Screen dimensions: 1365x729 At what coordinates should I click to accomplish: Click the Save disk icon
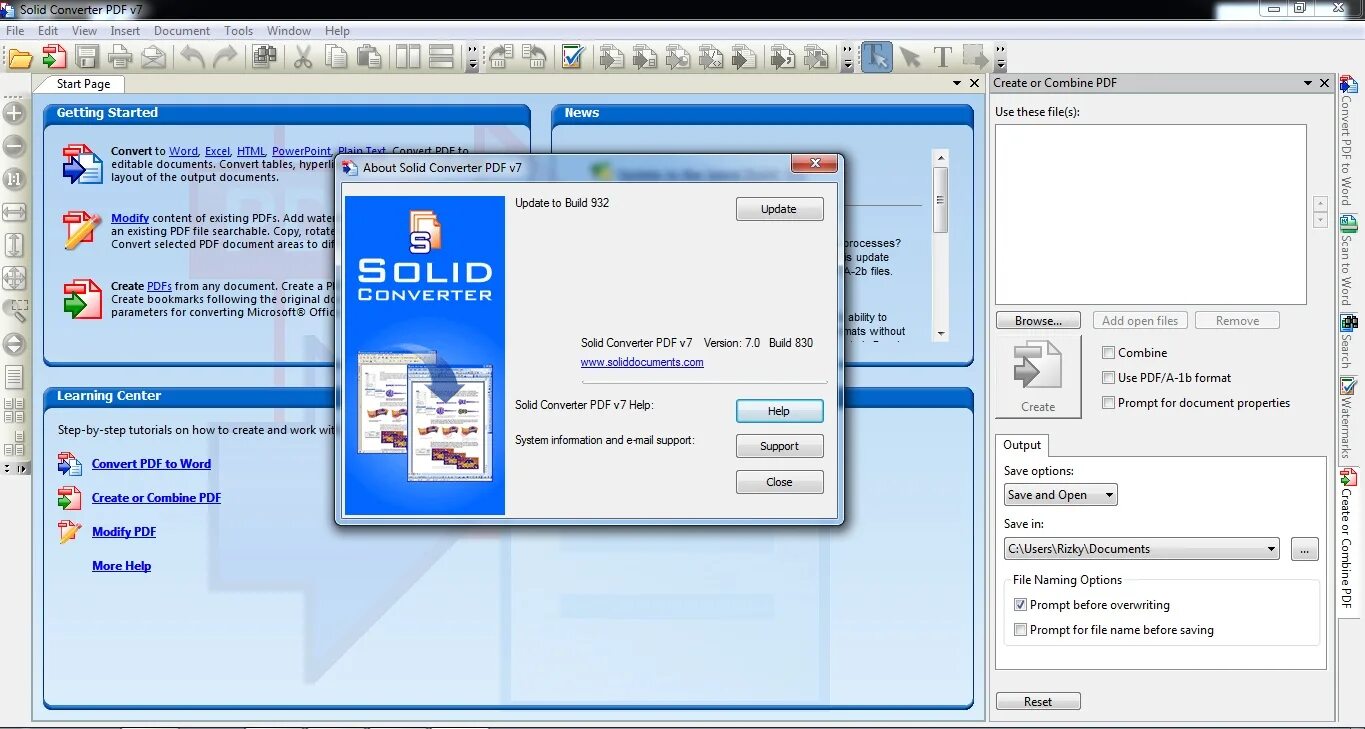[x=87, y=57]
